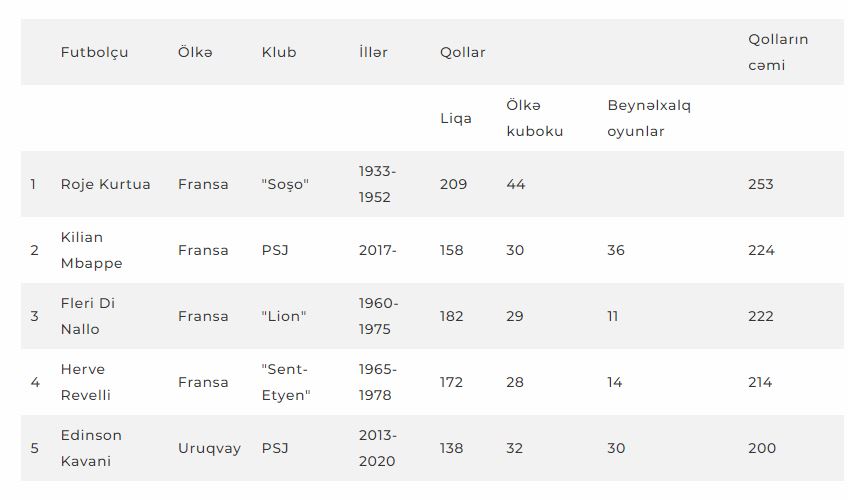Click the Qolların cəmi header
848x500 pixels.
click(x=778, y=52)
